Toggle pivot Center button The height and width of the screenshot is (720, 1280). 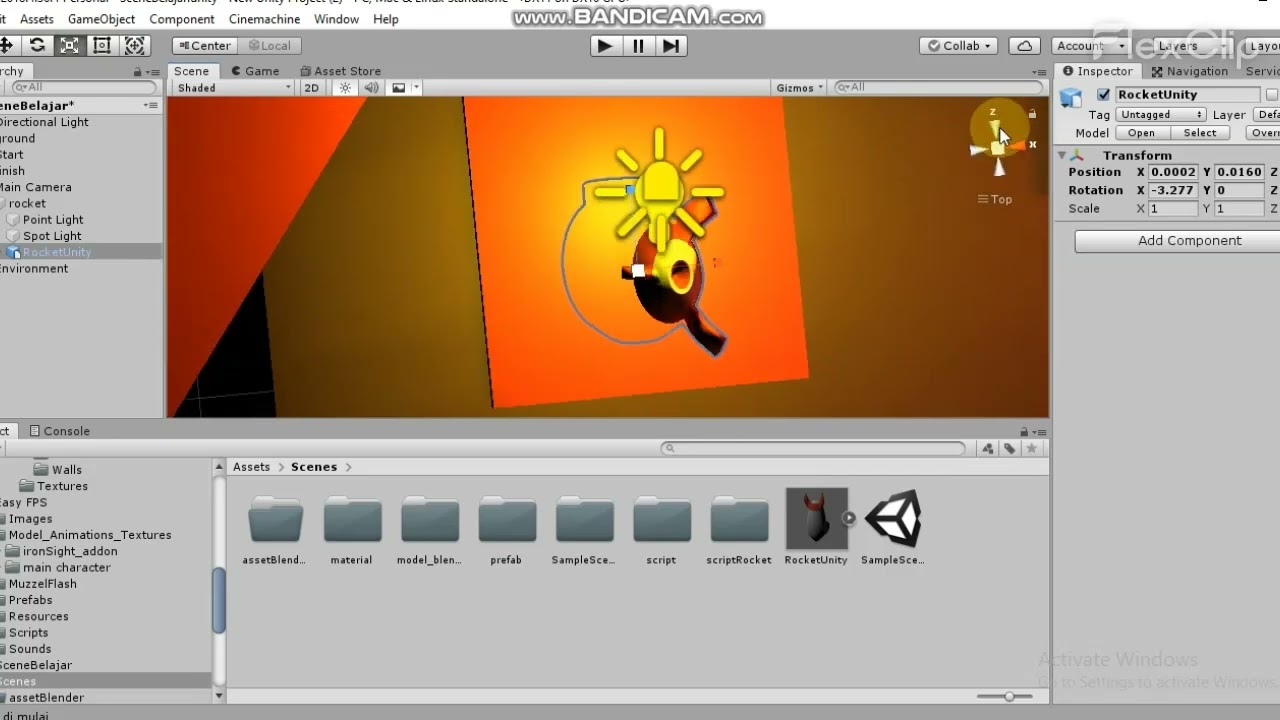pyautogui.click(x=203, y=46)
